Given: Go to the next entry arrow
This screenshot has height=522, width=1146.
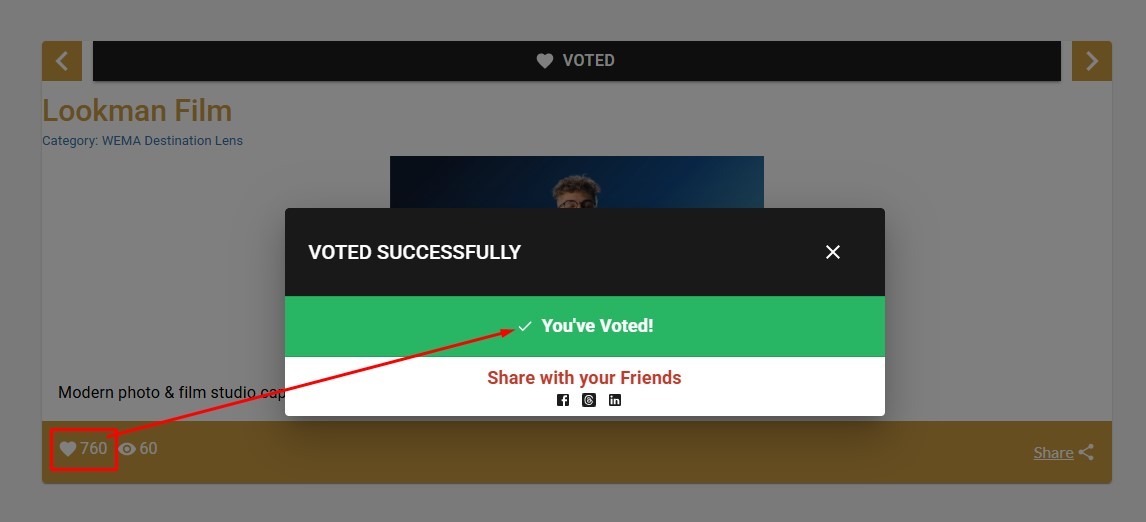Looking at the screenshot, I should coord(1091,61).
